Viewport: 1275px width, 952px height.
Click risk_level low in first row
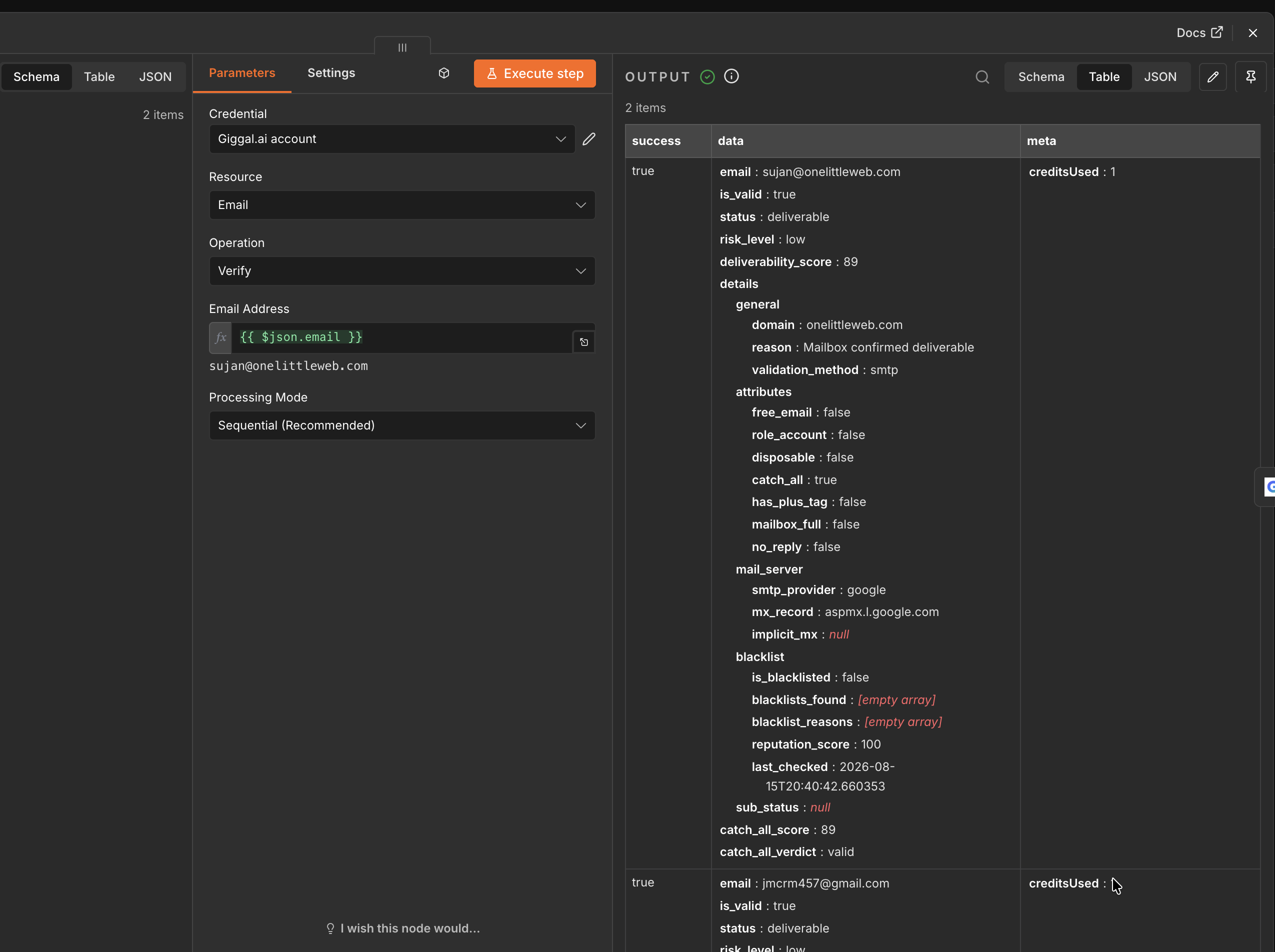click(x=762, y=239)
